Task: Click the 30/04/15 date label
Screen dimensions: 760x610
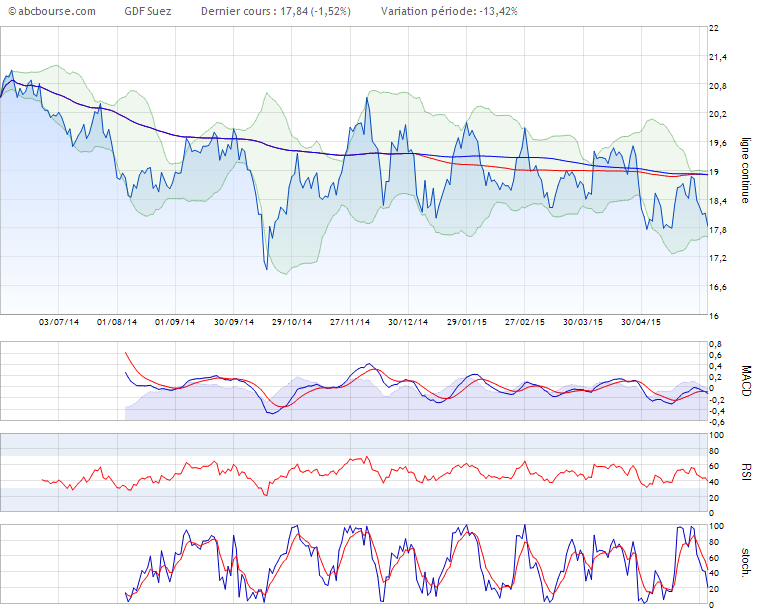Action: click(x=641, y=322)
